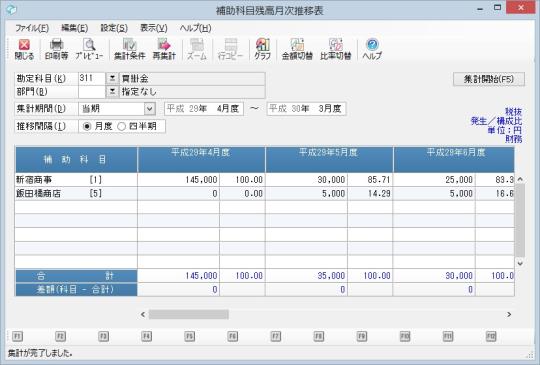Click the vertical scrollbar down arrow

[520, 263]
